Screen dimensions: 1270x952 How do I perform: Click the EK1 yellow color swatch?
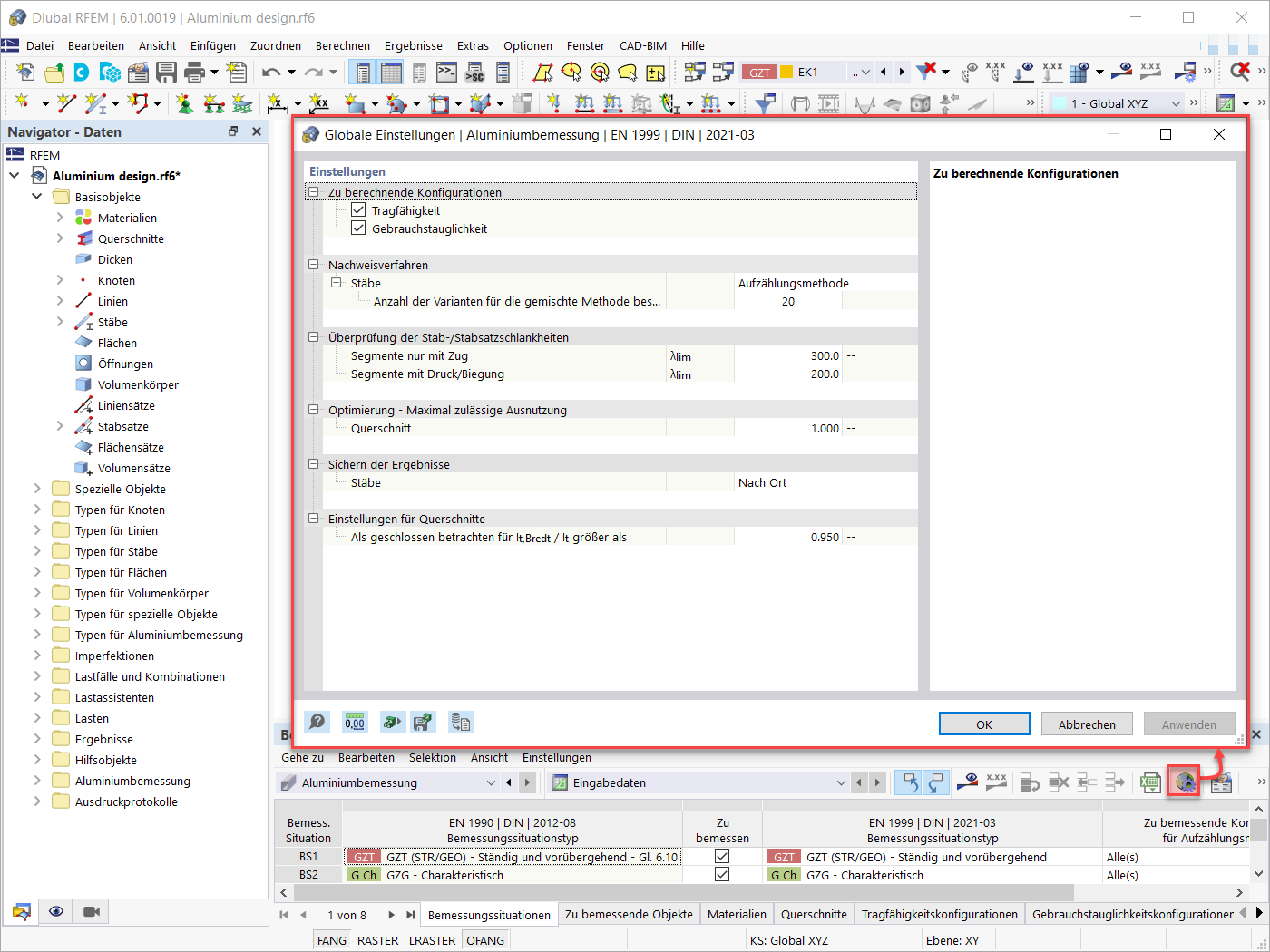(x=786, y=73)
